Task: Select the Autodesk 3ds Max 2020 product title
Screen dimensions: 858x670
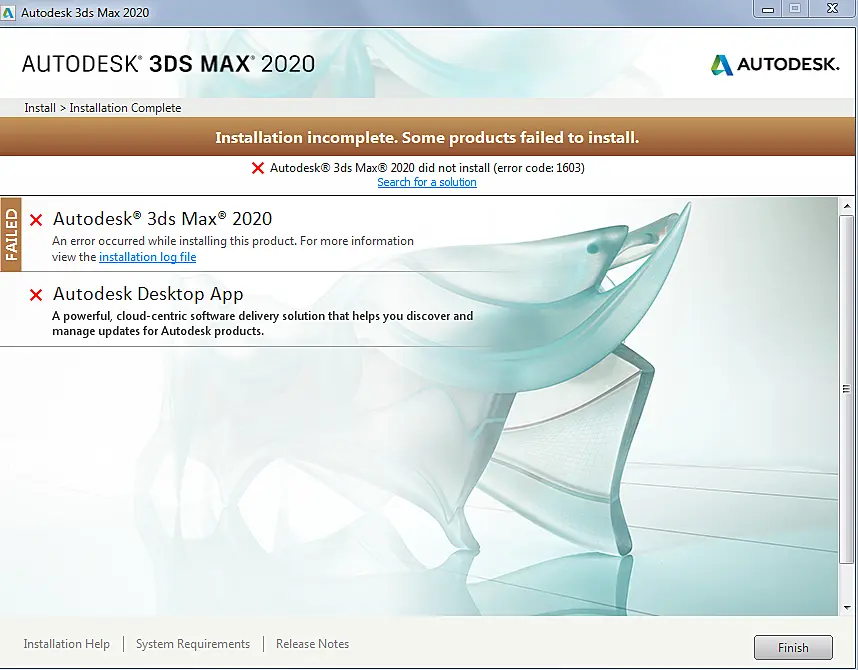Action: 163,219
